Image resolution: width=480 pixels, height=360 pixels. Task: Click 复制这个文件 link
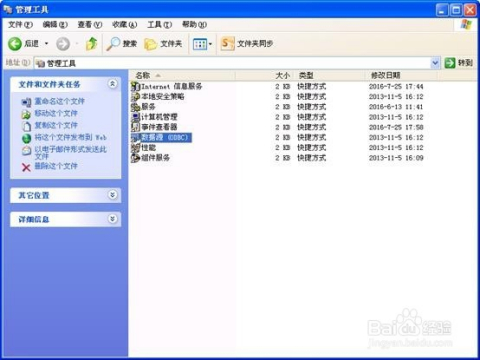[56, 125]
